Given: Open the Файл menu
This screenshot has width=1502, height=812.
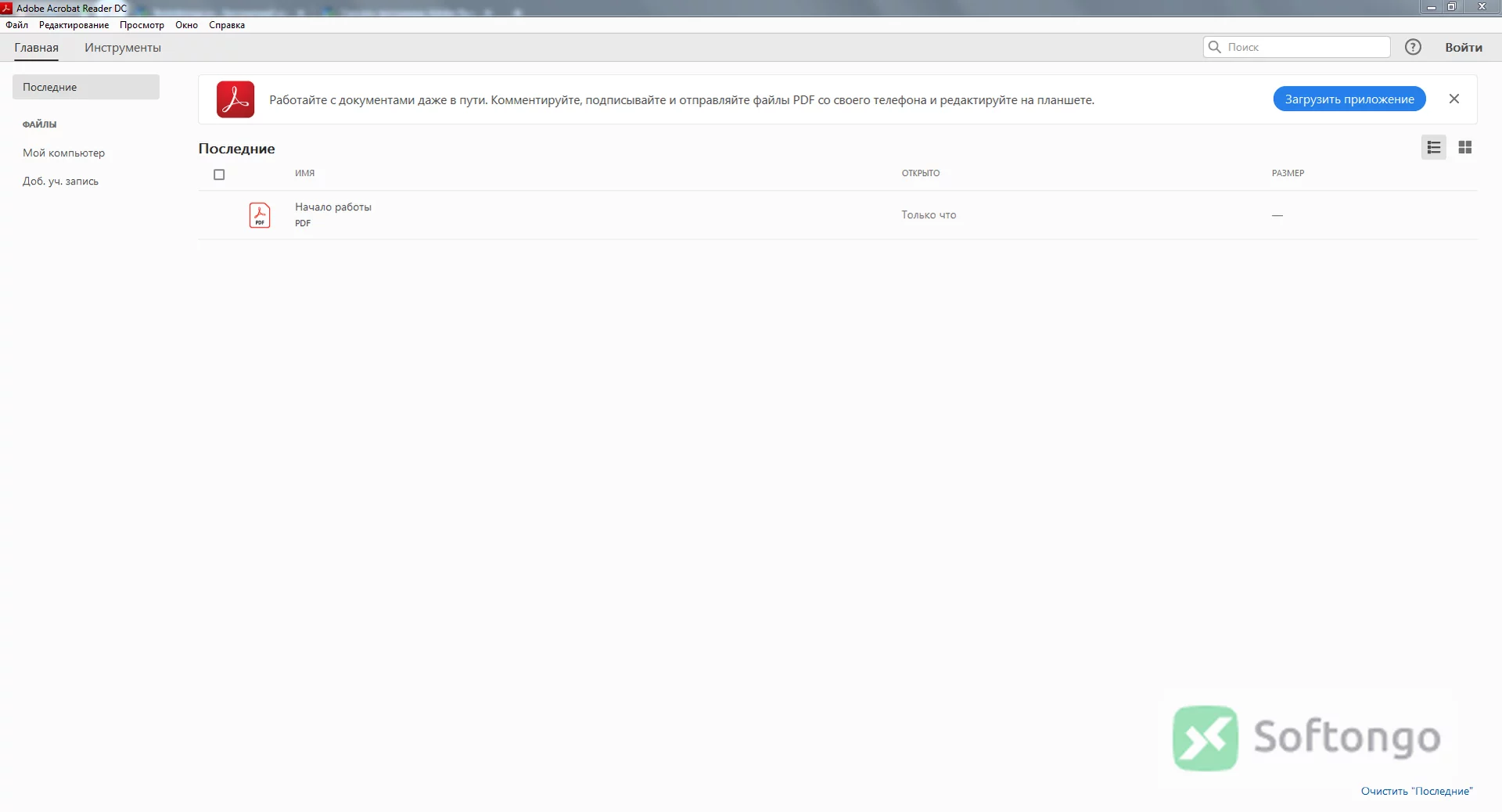Looking at the screenshot, I should 16,25.
